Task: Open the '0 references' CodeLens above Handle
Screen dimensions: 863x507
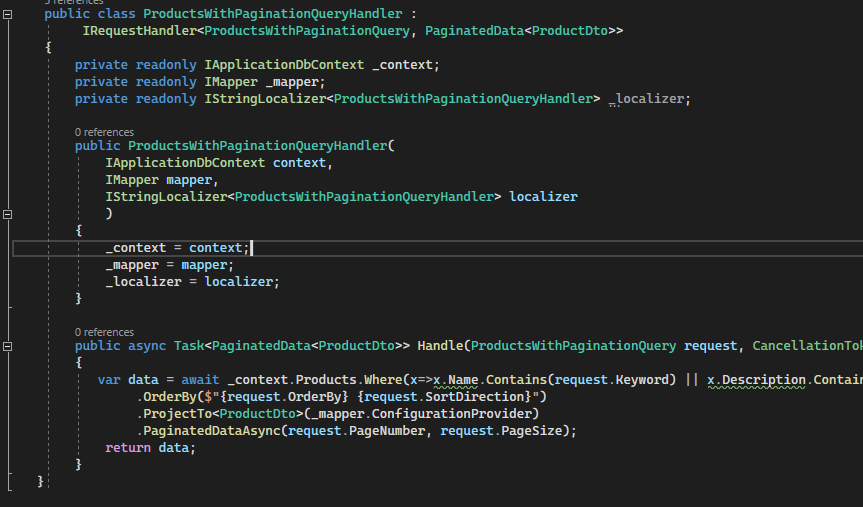Action: point(104,332)
